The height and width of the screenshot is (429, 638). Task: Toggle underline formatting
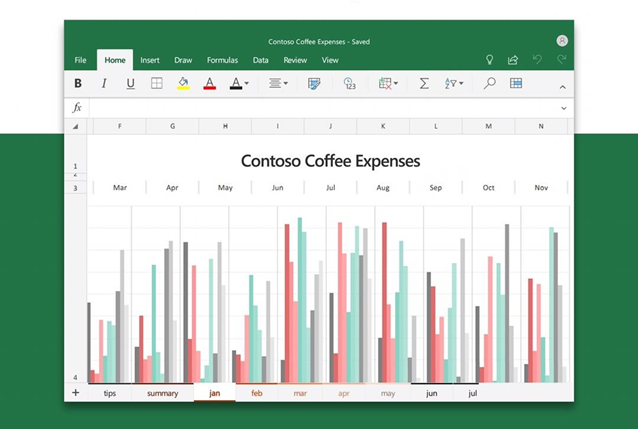tap(130, 84)
